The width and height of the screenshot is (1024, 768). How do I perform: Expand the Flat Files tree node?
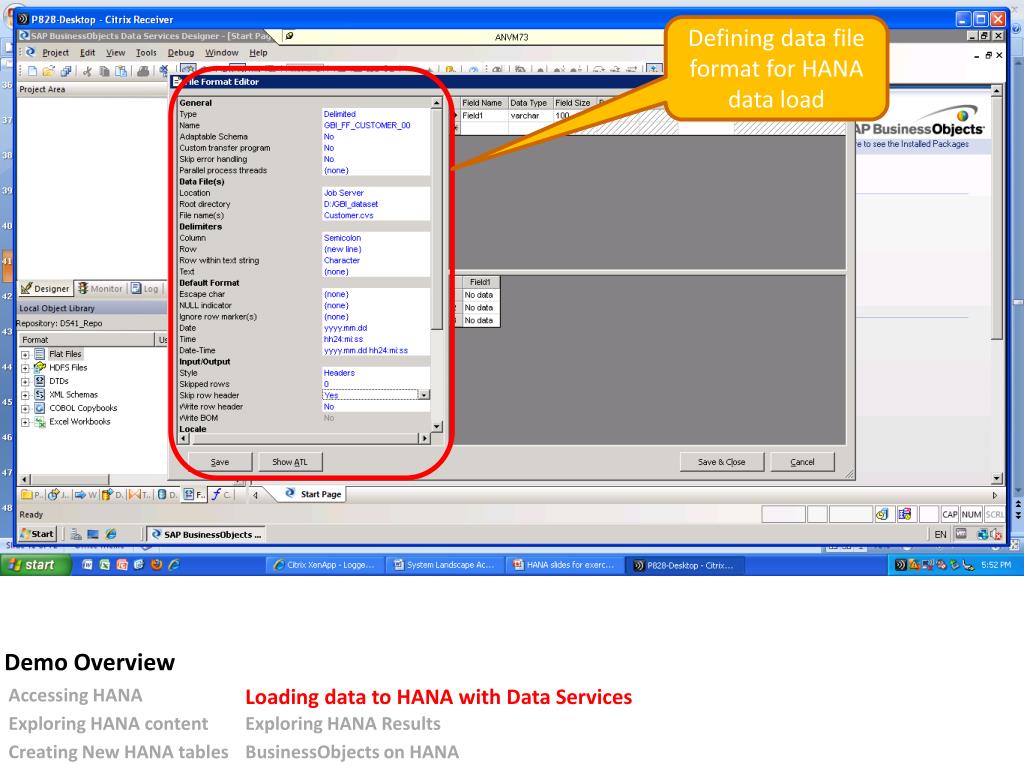[25, 355]
